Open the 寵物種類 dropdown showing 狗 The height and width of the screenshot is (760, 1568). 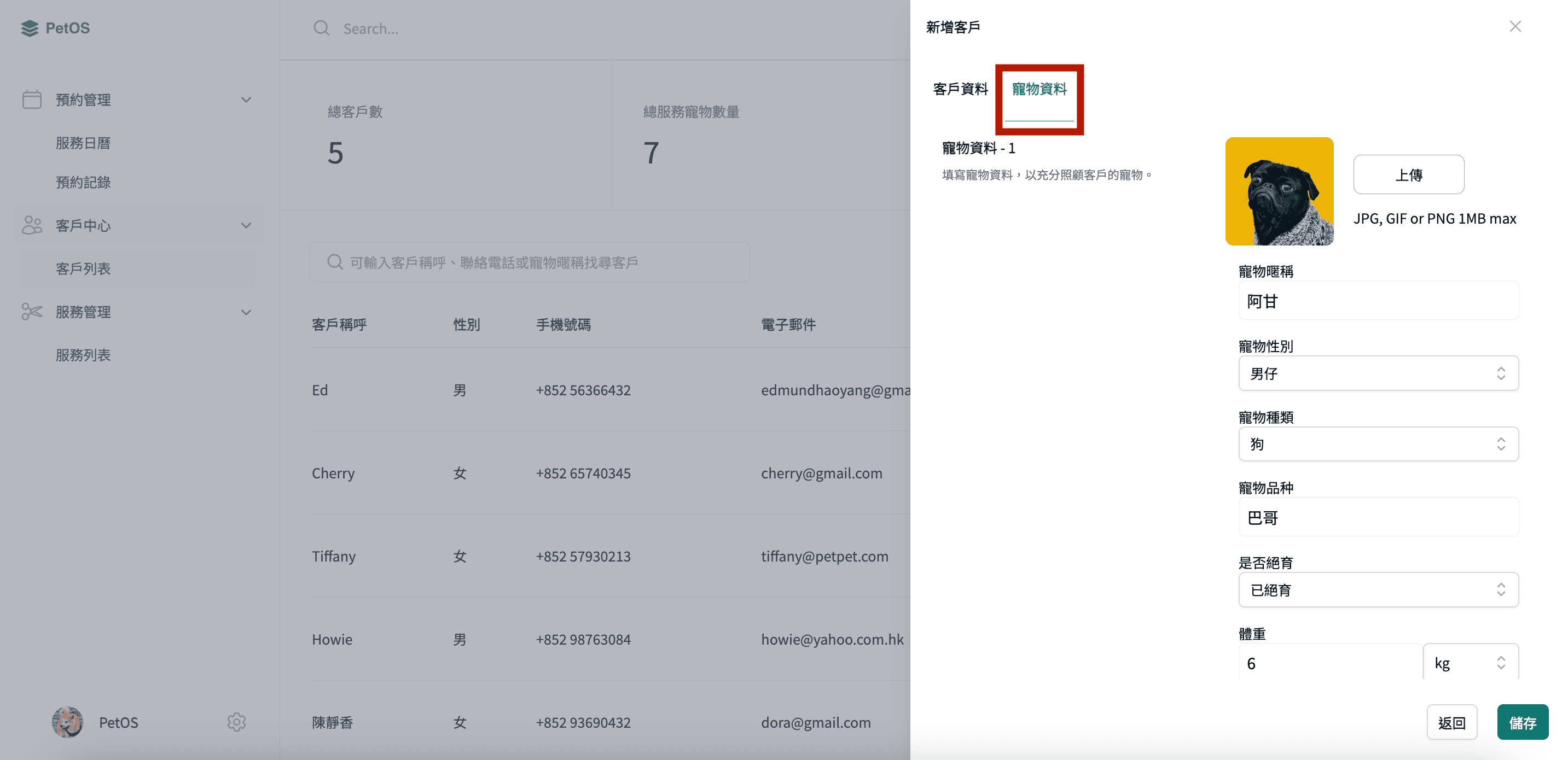click(1378, 443)
